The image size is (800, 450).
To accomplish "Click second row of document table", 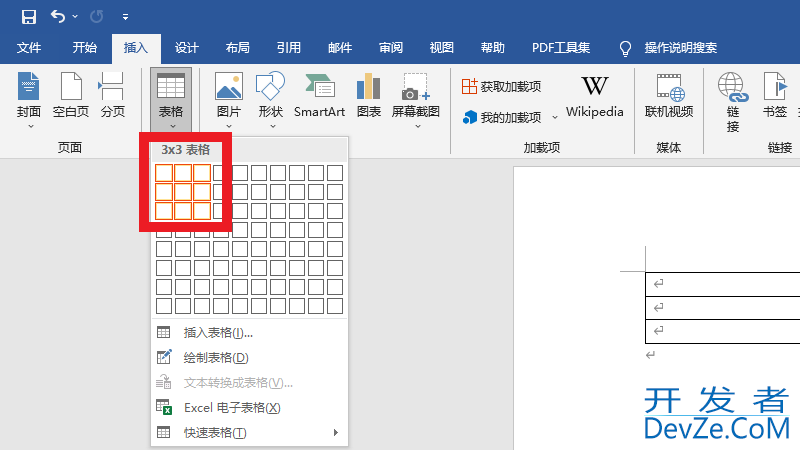I will 722,308.
